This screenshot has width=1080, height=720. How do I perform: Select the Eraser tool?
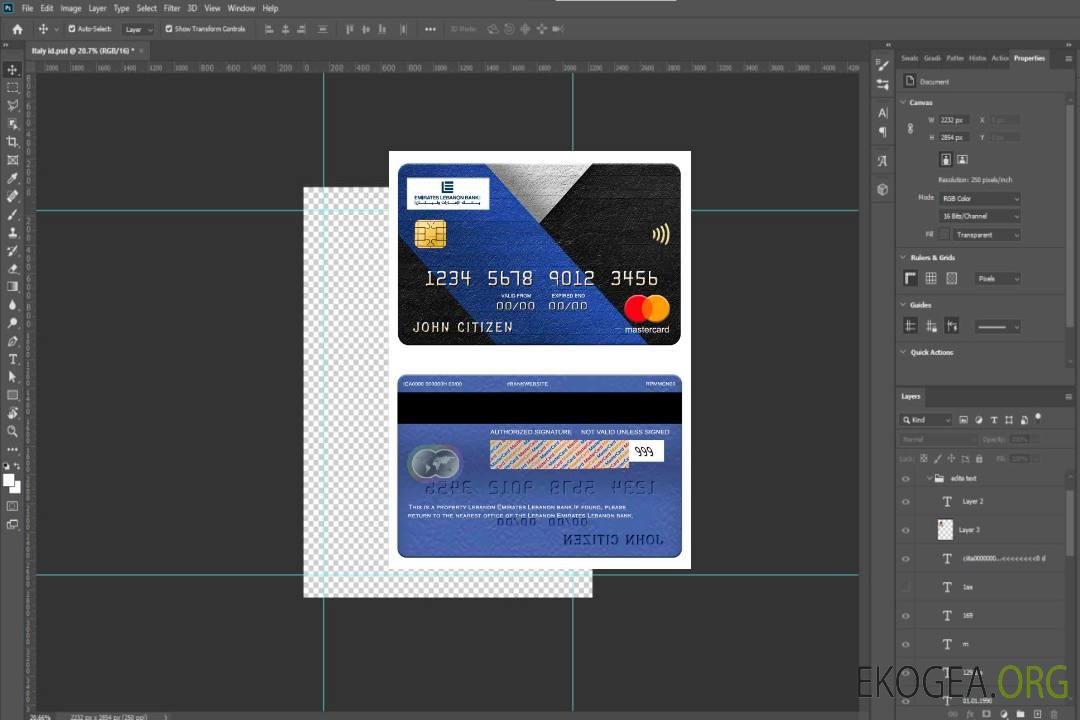pyautogui.click(x=12, y=269)
